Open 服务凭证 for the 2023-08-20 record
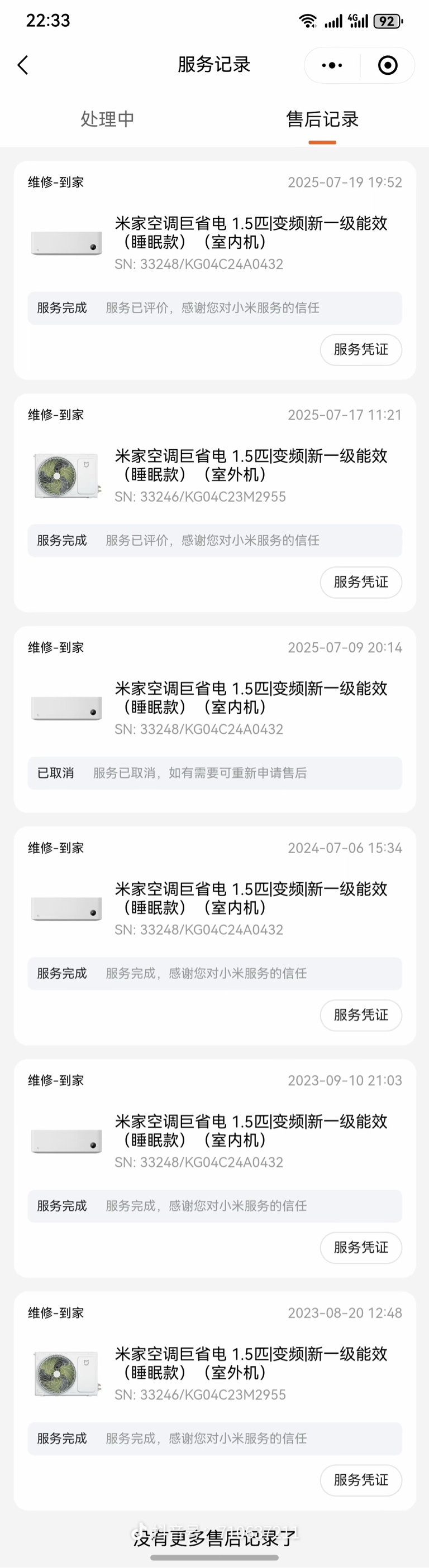The width and height of the screenshot is (429, 1568). coord(361,1479)
